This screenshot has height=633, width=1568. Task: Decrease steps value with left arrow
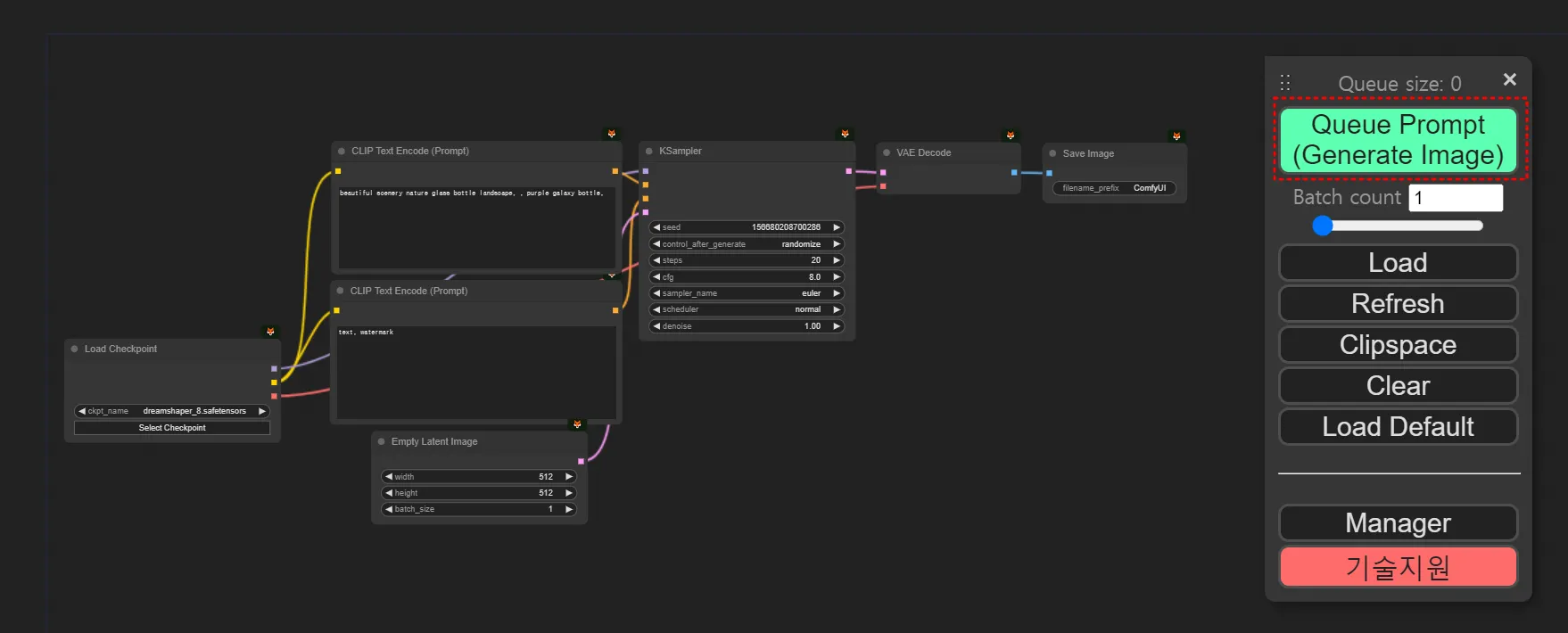[x=657, y=260]
